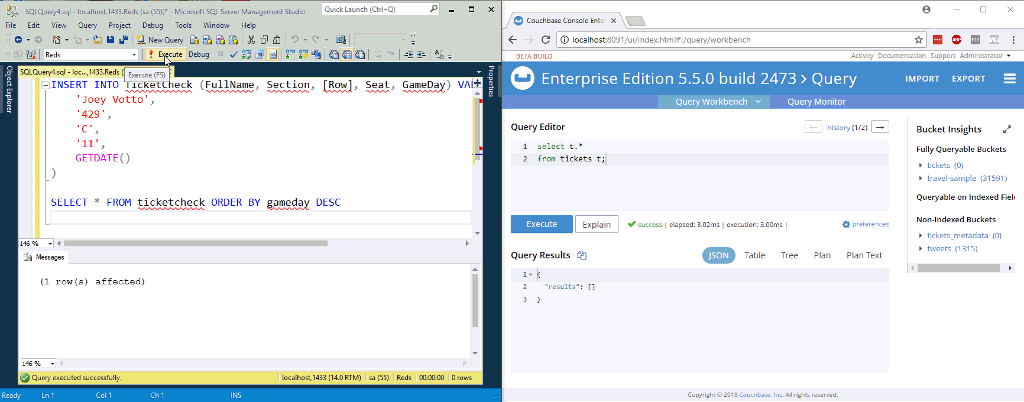Click the Explain button in Couchbase
This screenshot has height=402, width=1024.
coord(596,224)
